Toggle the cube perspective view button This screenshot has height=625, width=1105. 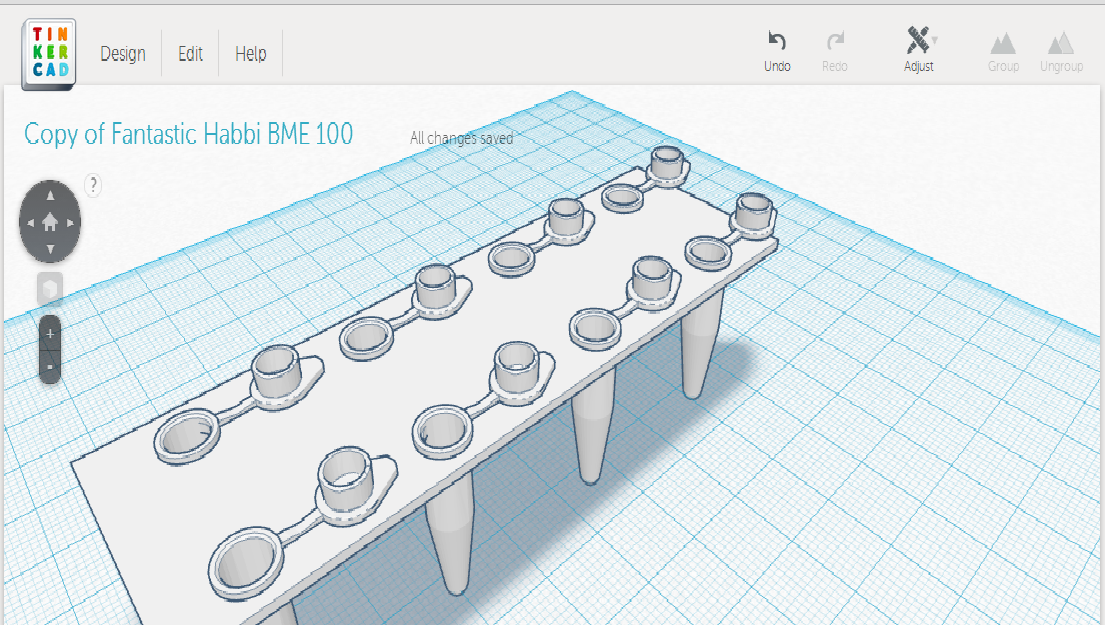click(50, 289)
